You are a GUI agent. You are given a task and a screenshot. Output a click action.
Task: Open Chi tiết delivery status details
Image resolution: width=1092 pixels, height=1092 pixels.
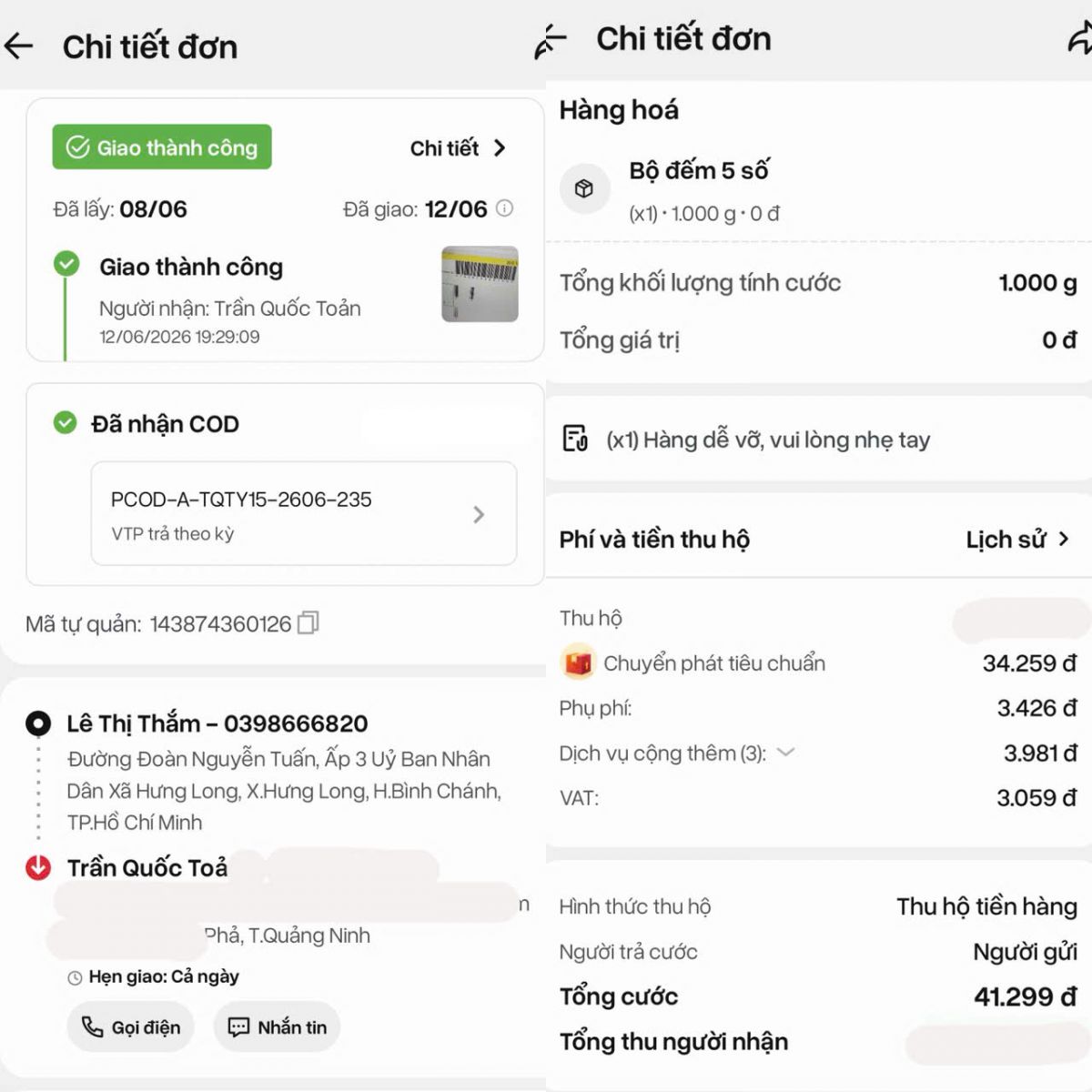pos(458,148)
